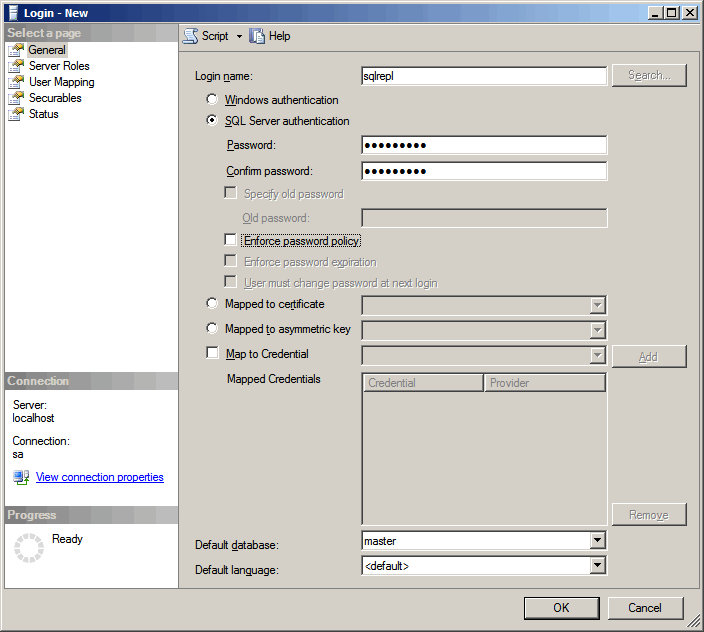Expand the Script dropdown arrow

pos(239,37)
